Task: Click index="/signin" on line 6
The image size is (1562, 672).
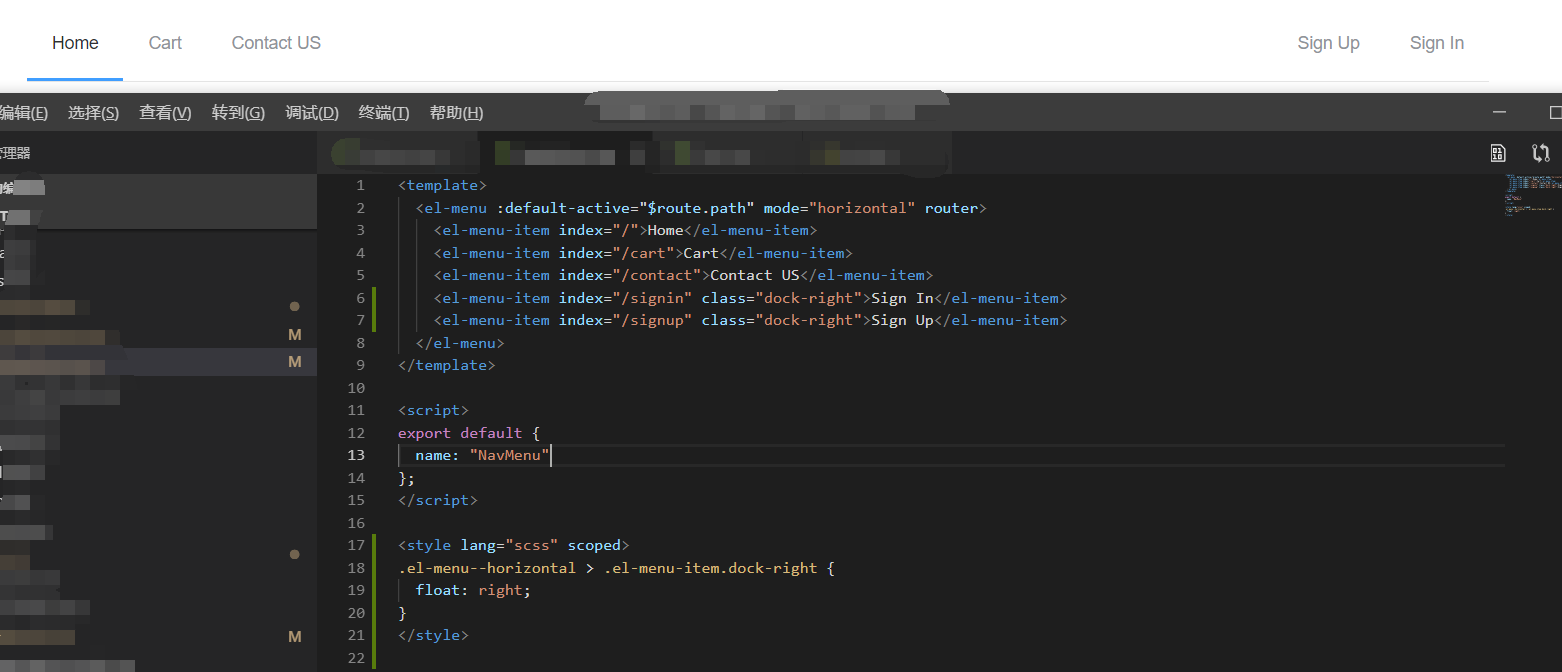Action: click(x=625, y=298)
